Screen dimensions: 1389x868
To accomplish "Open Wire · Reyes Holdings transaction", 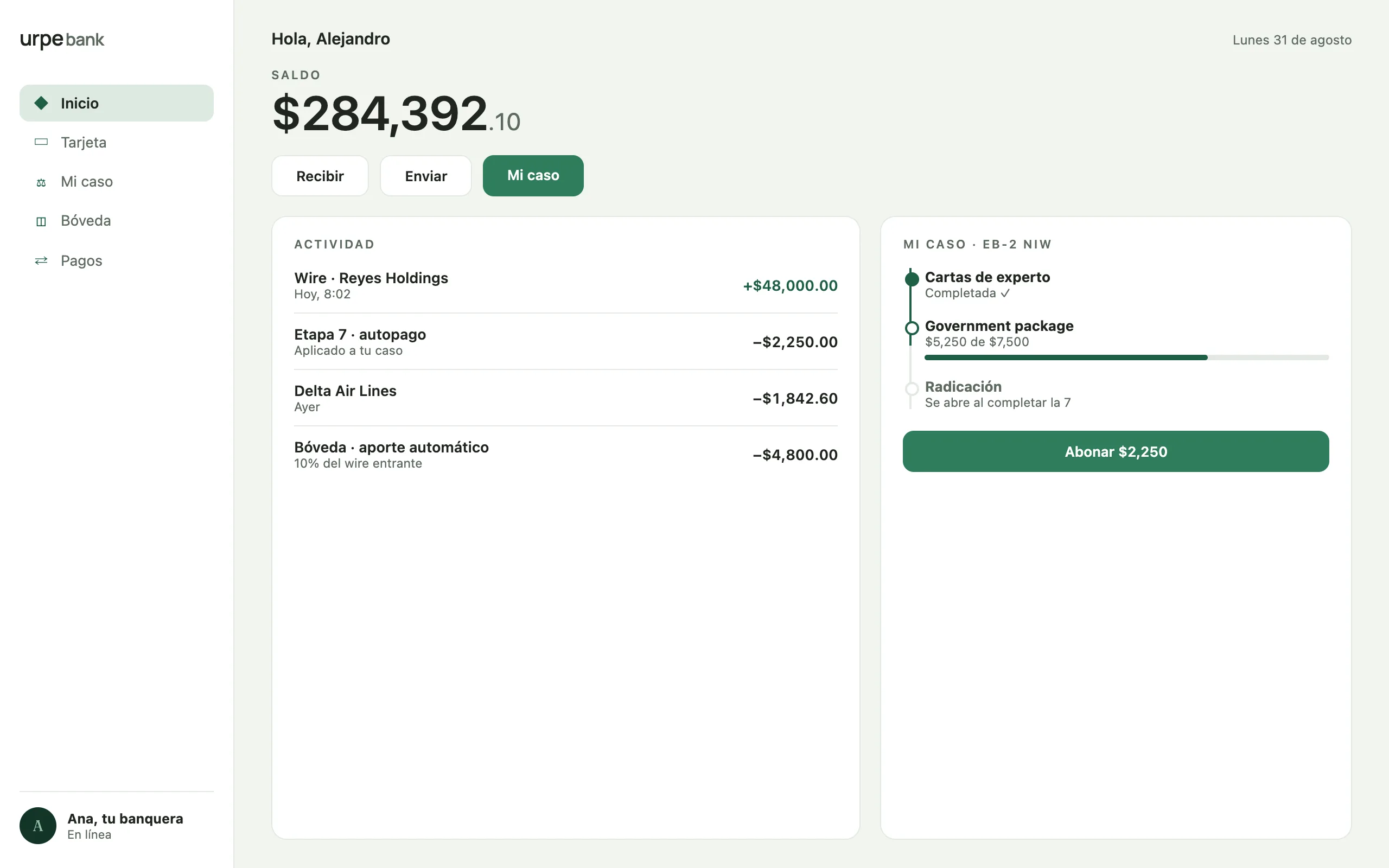I will (x=565, y=285).
